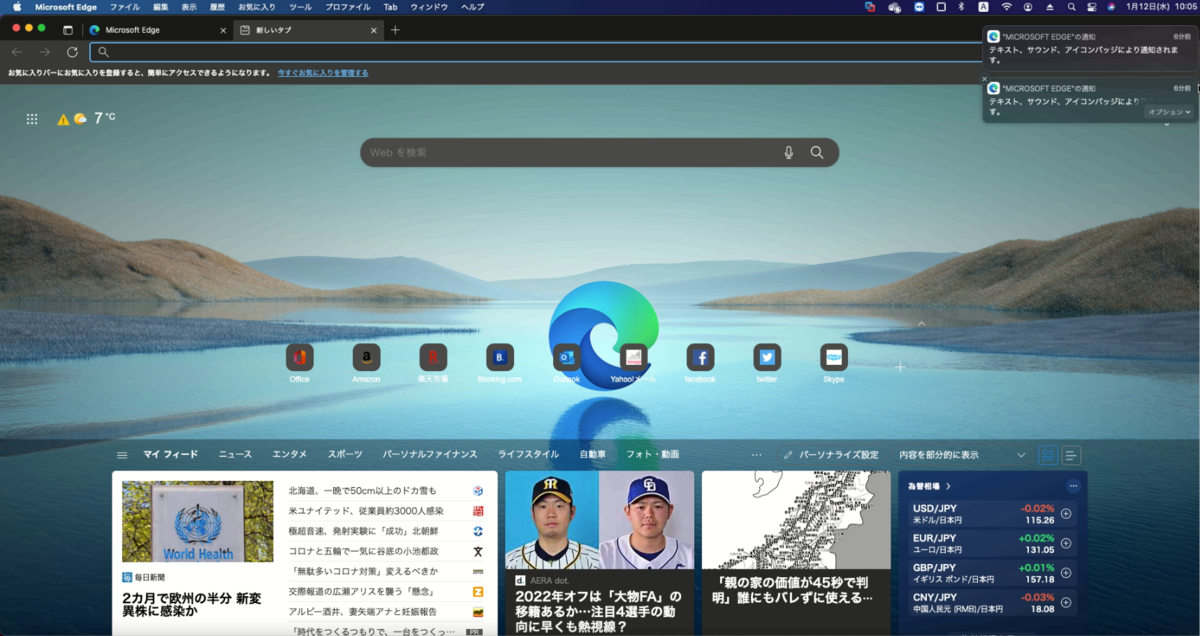This screenshot has width=1200, height=636.
Task: Click the magnifier icon in Web search box
Action: pos(817,152)
